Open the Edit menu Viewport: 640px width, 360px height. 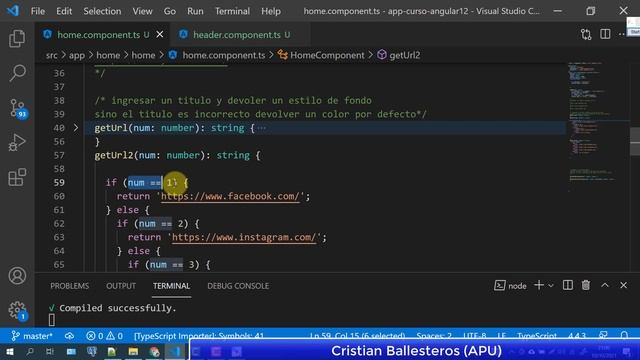tap(64, 11)
